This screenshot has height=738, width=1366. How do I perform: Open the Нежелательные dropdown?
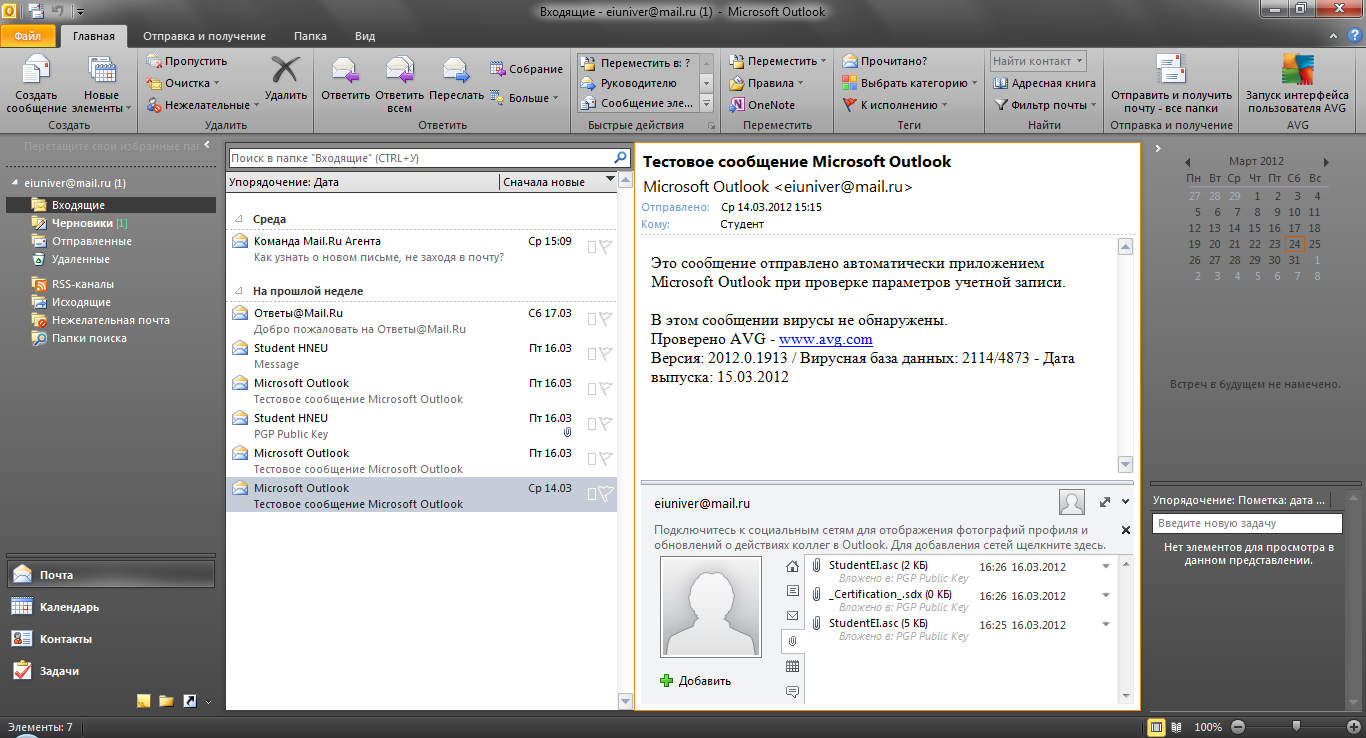tap(202, 105)
